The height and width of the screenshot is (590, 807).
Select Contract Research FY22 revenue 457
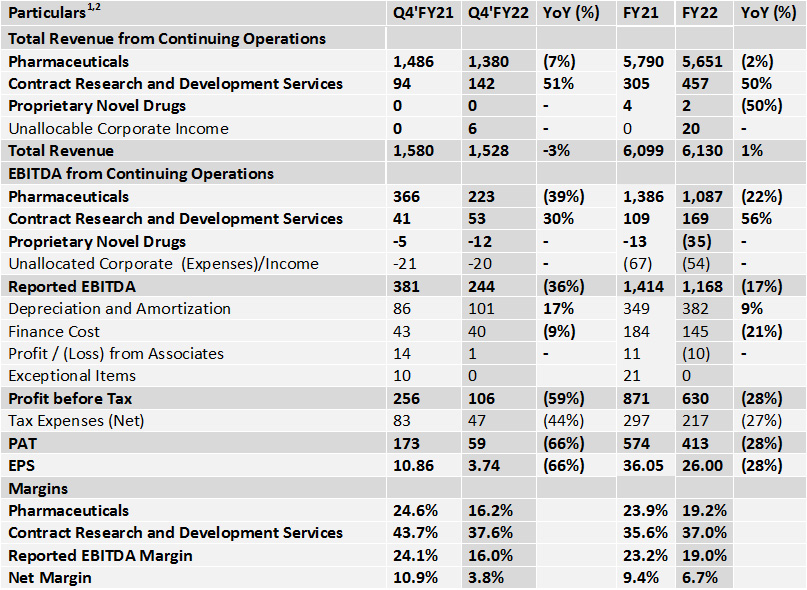[695, 84]
